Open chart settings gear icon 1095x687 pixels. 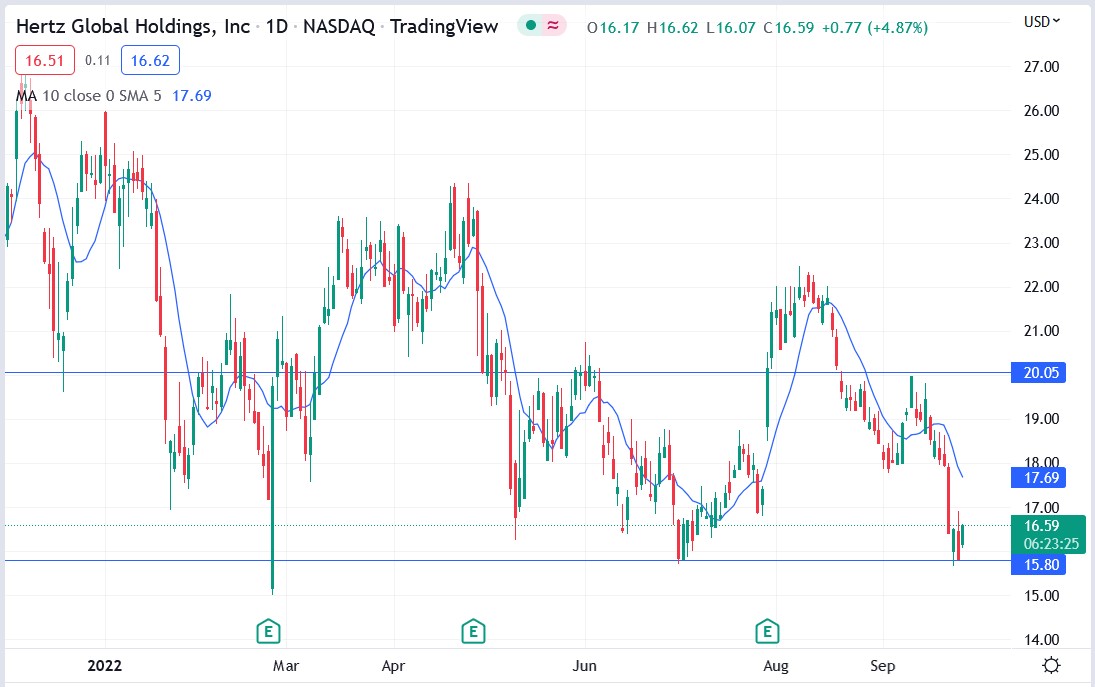(1051, 665)
